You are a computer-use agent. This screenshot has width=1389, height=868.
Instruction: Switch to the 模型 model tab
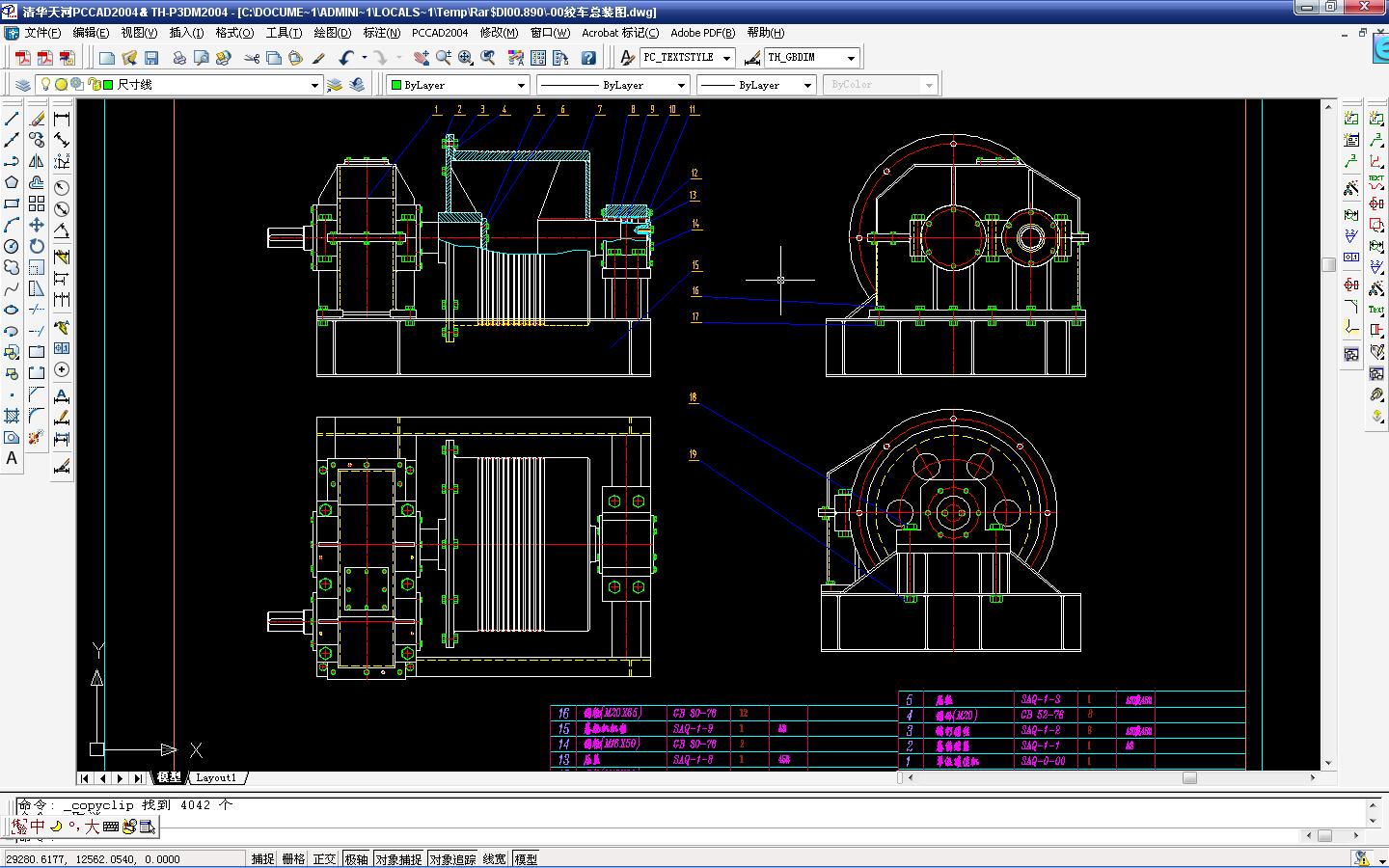169,777
